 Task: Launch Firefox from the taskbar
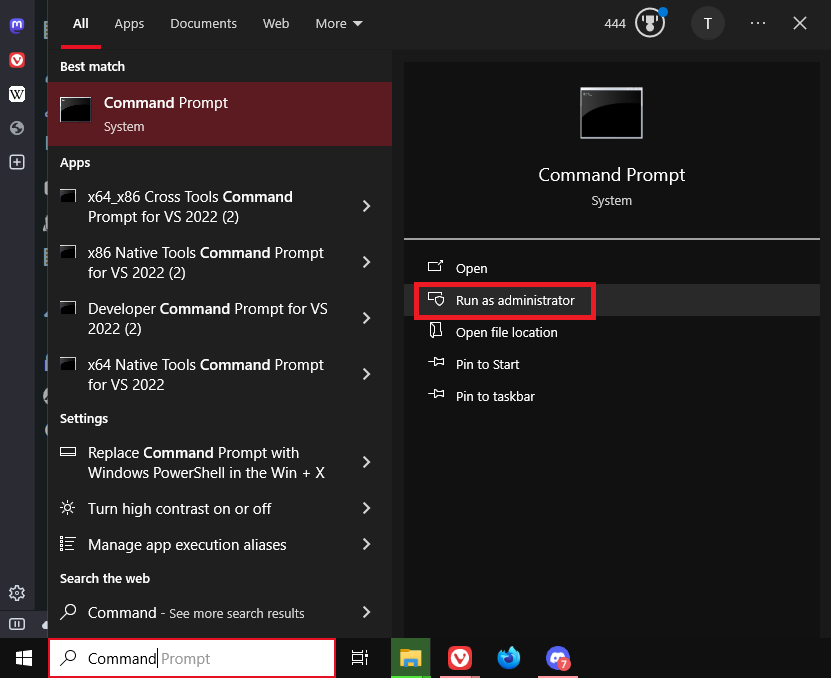click(x=509, y=659)
